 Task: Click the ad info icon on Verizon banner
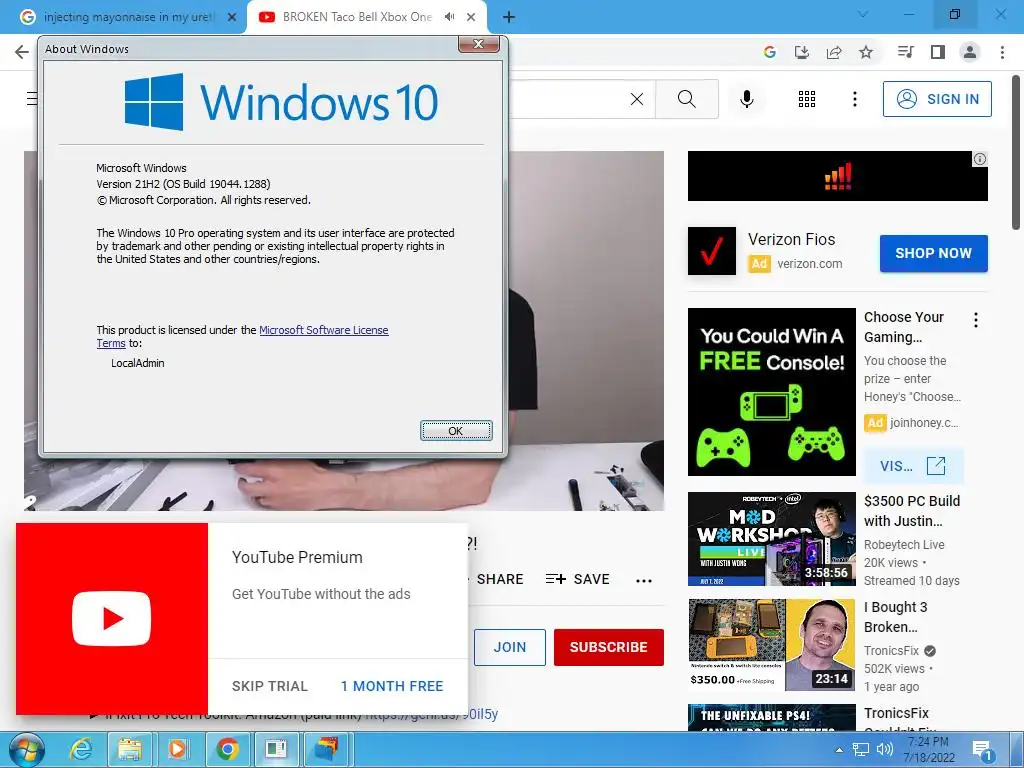click(x=980, y=159)
